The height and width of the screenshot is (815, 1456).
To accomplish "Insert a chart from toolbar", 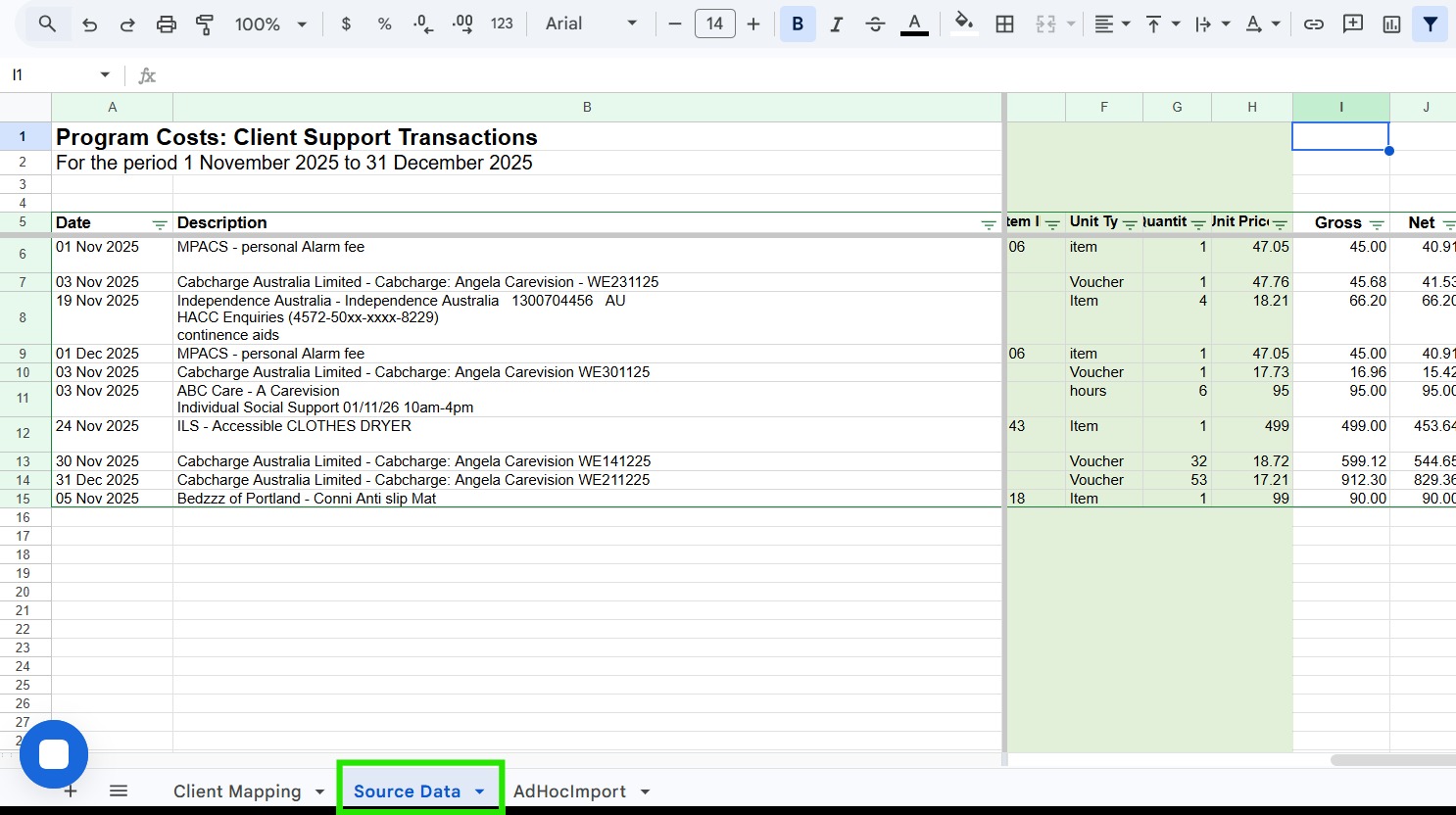I will [1391, 24].
